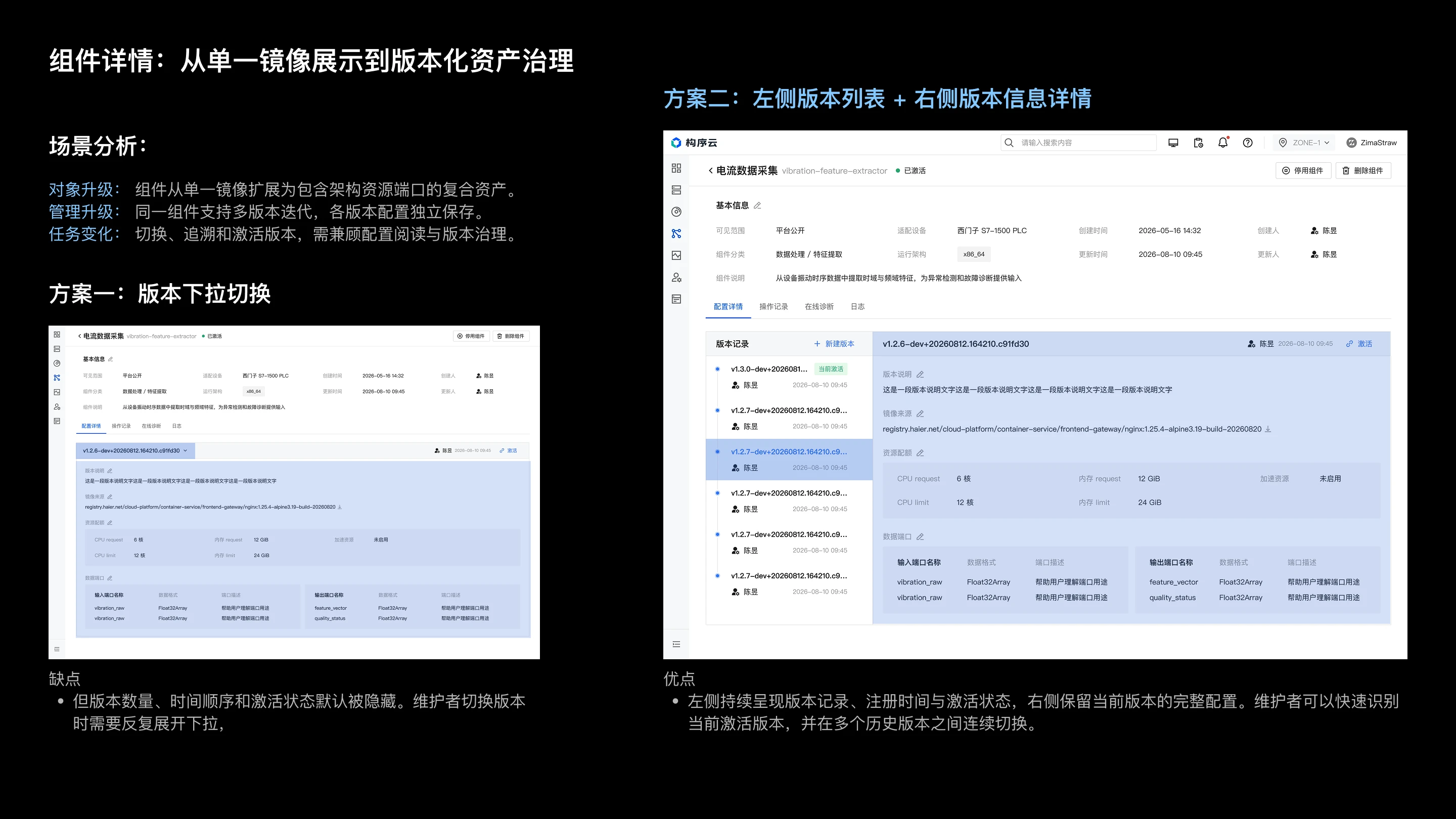
Task: Select chart image icon in right mockup sidebar
Action: coord(676,255)
